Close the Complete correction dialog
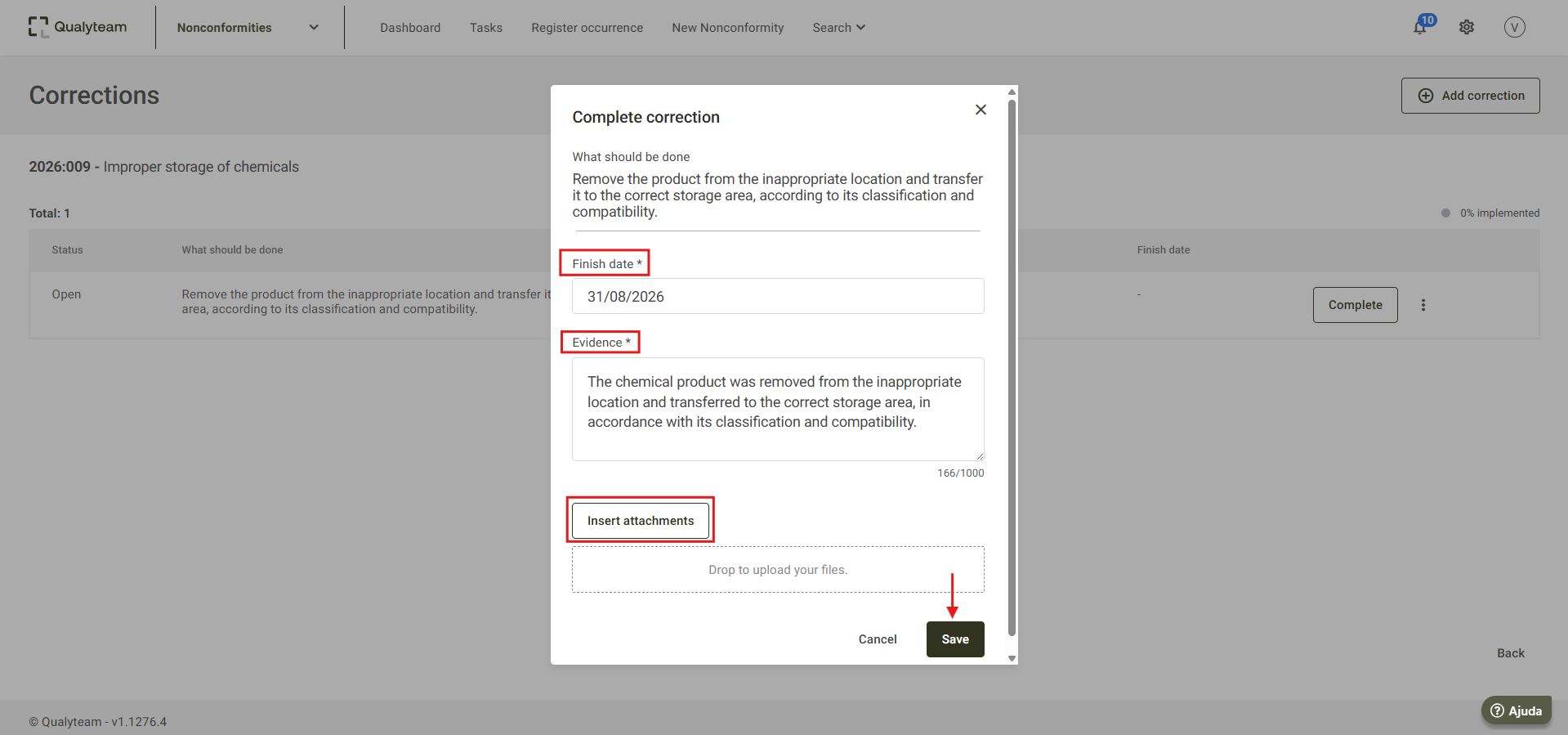The image size is (1568, 735). click(981, 110)
